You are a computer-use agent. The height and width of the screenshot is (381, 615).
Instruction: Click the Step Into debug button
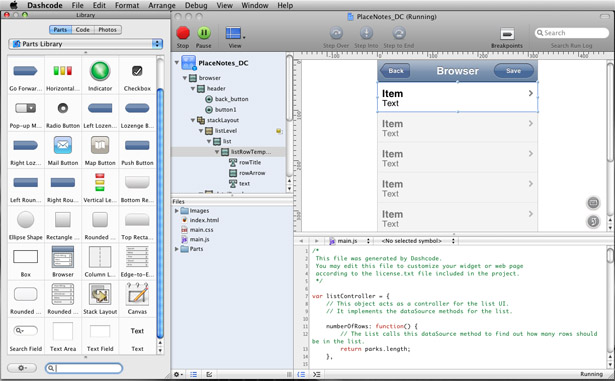366,33
